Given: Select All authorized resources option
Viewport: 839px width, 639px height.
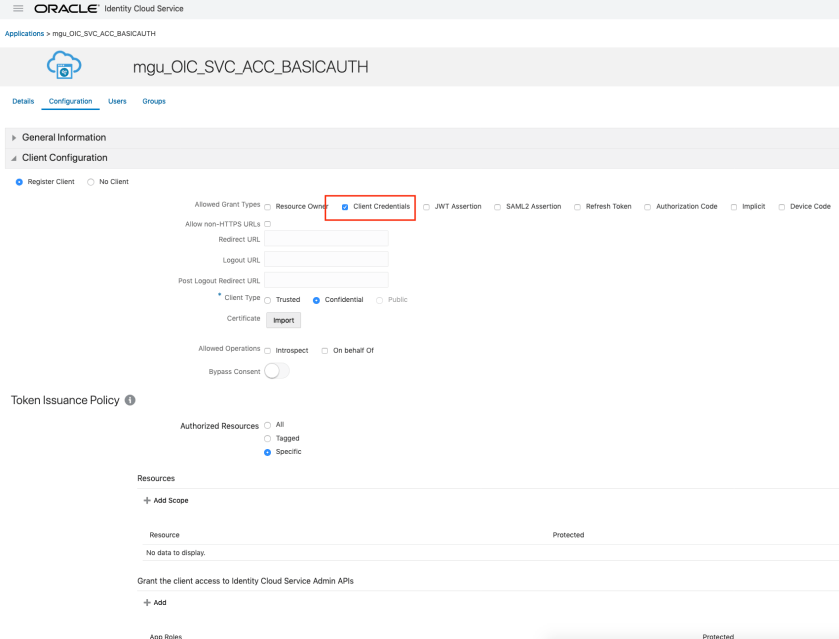Looking at the screenshot, I should coord(267,425).
